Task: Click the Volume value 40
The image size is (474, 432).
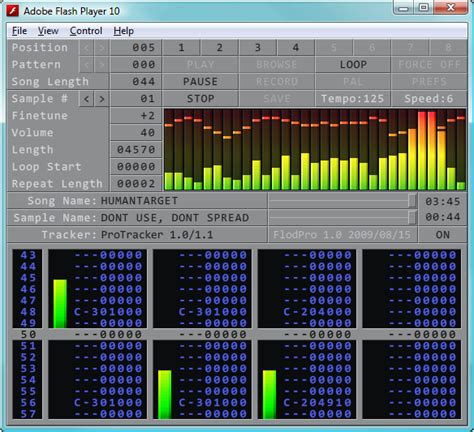Action: [x=136, y=133]
